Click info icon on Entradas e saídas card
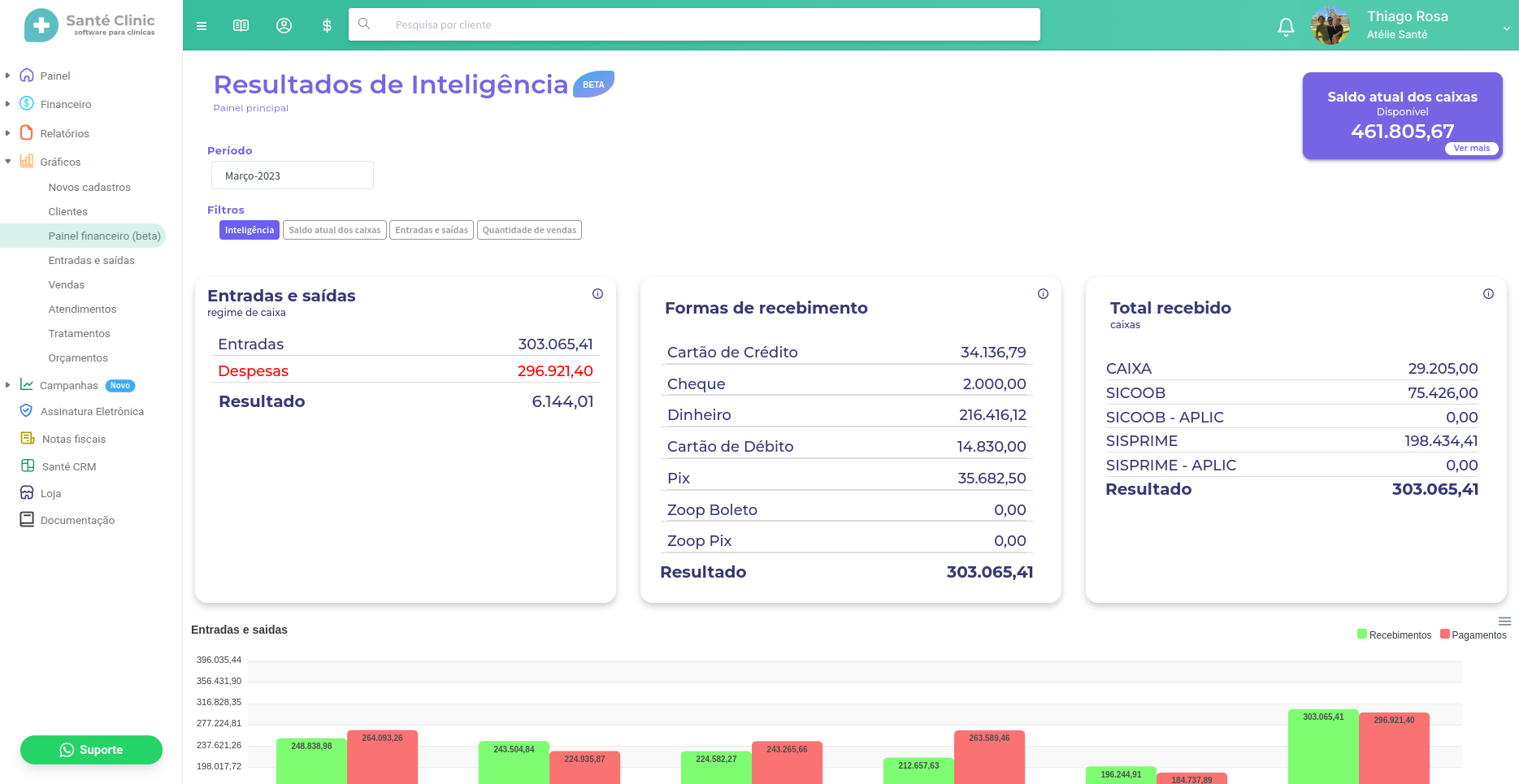Screen dimensions: 1519x784 point(597,294)
